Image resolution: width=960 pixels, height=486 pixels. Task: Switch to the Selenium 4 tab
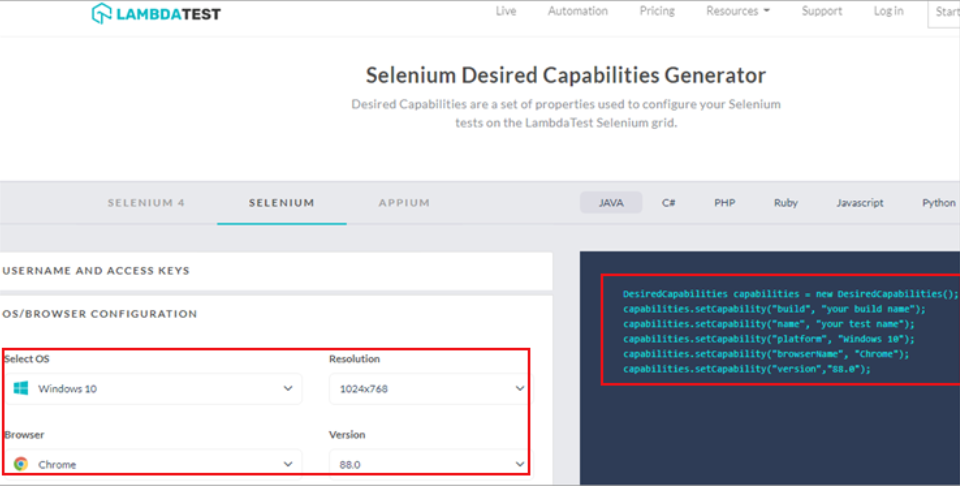[146, 203]
